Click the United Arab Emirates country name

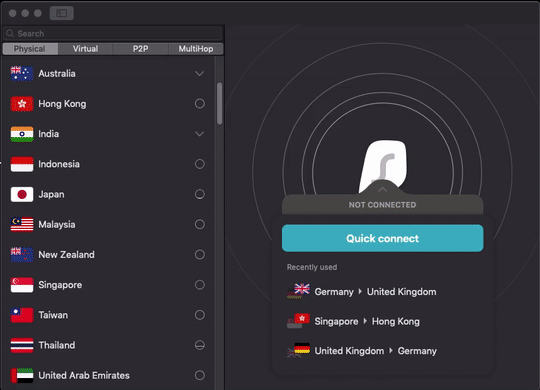coord(84,376)
